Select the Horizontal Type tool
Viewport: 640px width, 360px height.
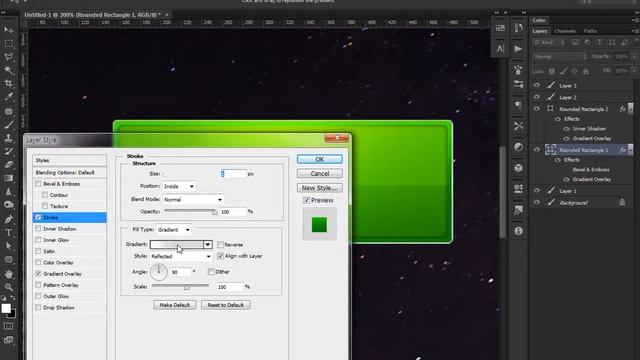point(9,233)
